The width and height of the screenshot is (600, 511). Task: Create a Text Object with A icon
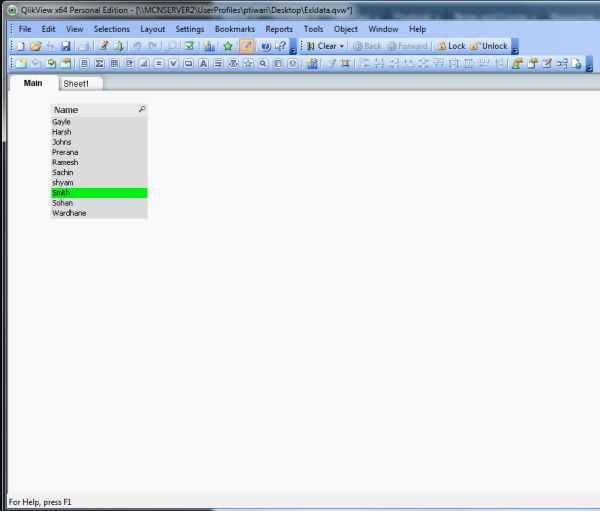203,64
